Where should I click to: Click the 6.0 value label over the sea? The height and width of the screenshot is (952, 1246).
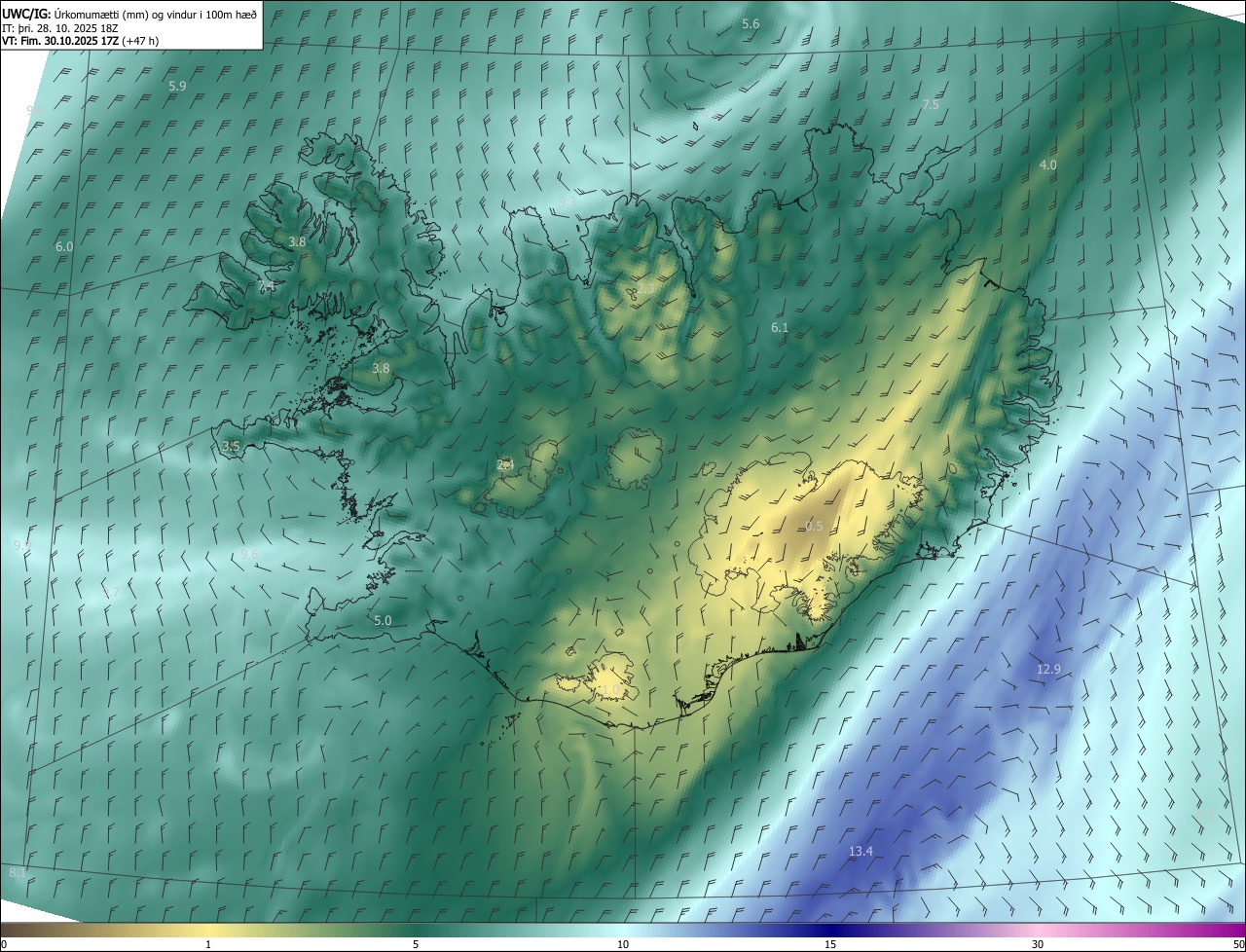64,247
